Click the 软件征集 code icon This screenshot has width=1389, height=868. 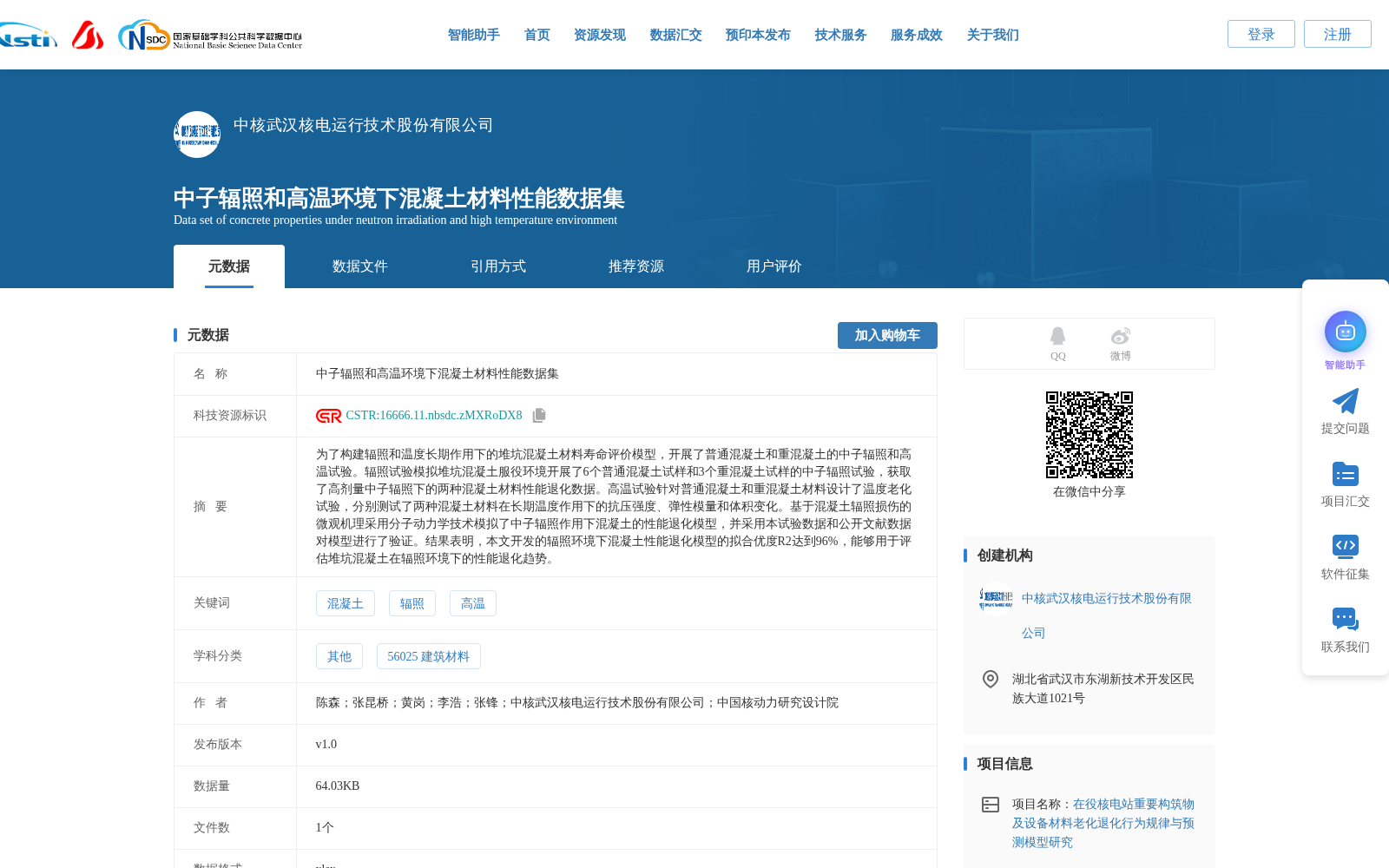1346,547
